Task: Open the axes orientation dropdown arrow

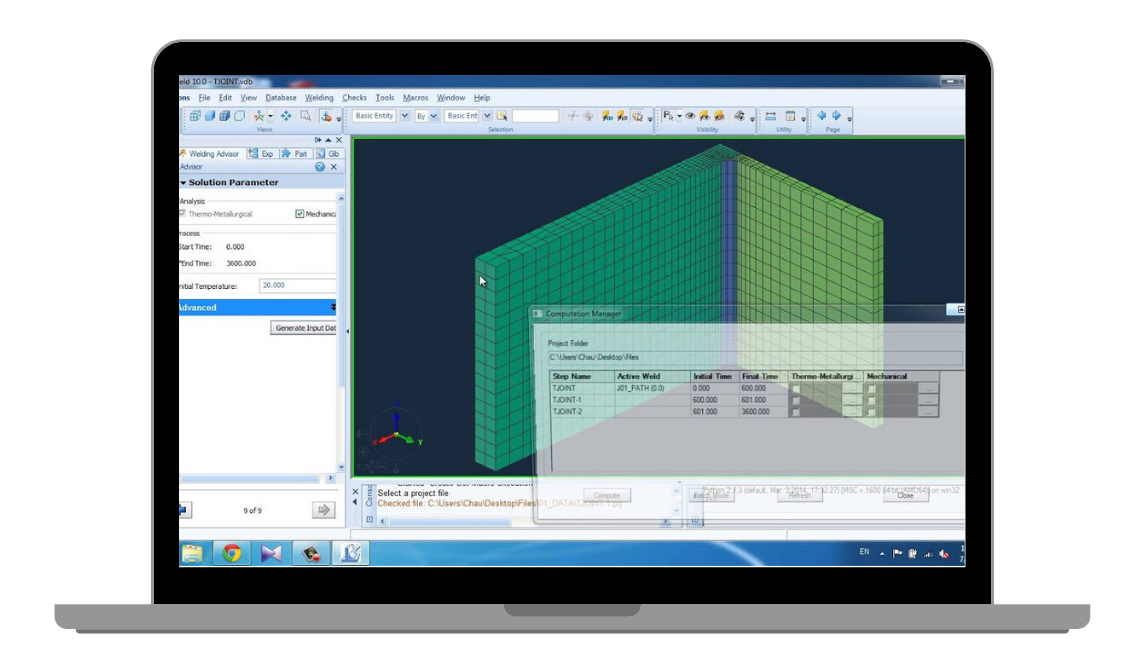Action: coord(270,116)
